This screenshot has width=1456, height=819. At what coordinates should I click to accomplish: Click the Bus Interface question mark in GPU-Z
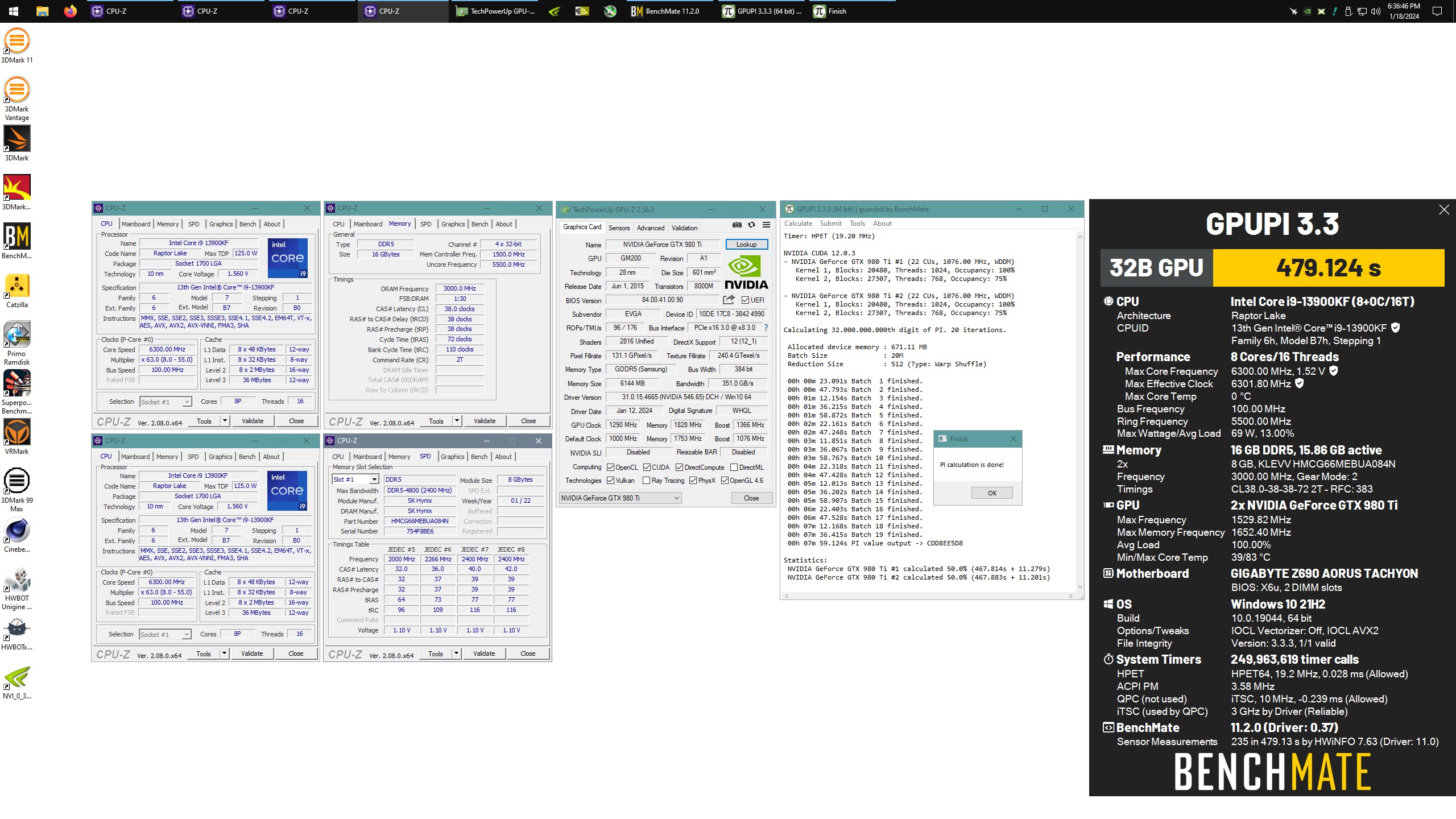(x=766, y=328)
